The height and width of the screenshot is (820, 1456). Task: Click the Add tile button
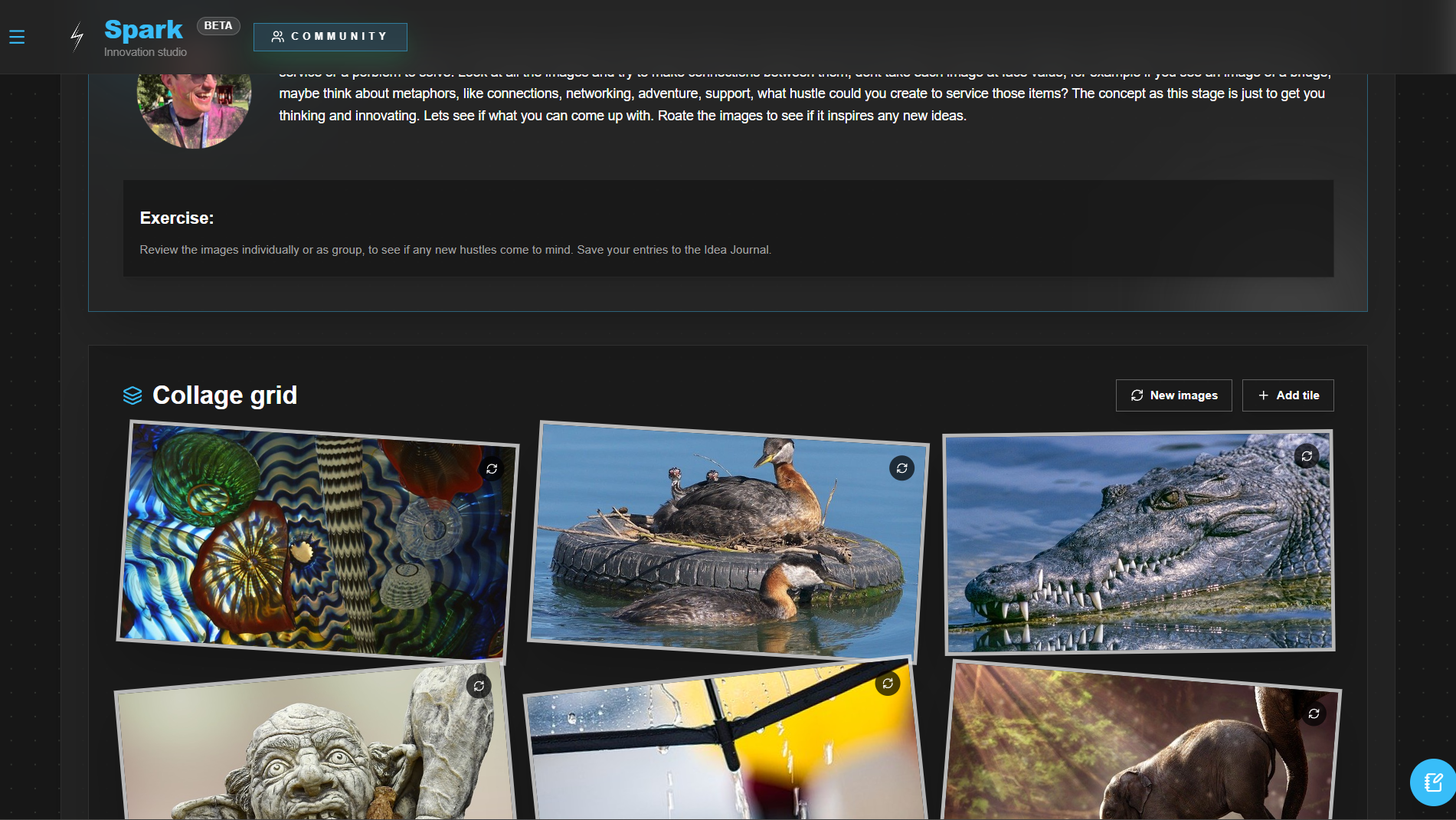(1287, 395)
